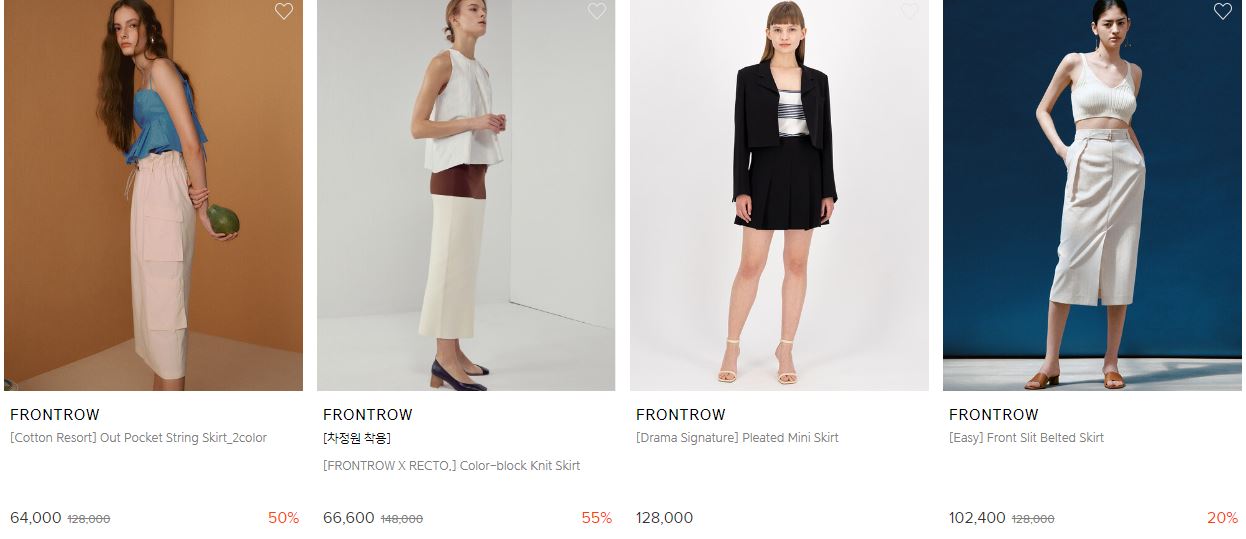Open the cream knit skirt product photo
Screen dimensions: 1246x539
tap(466, 195)
